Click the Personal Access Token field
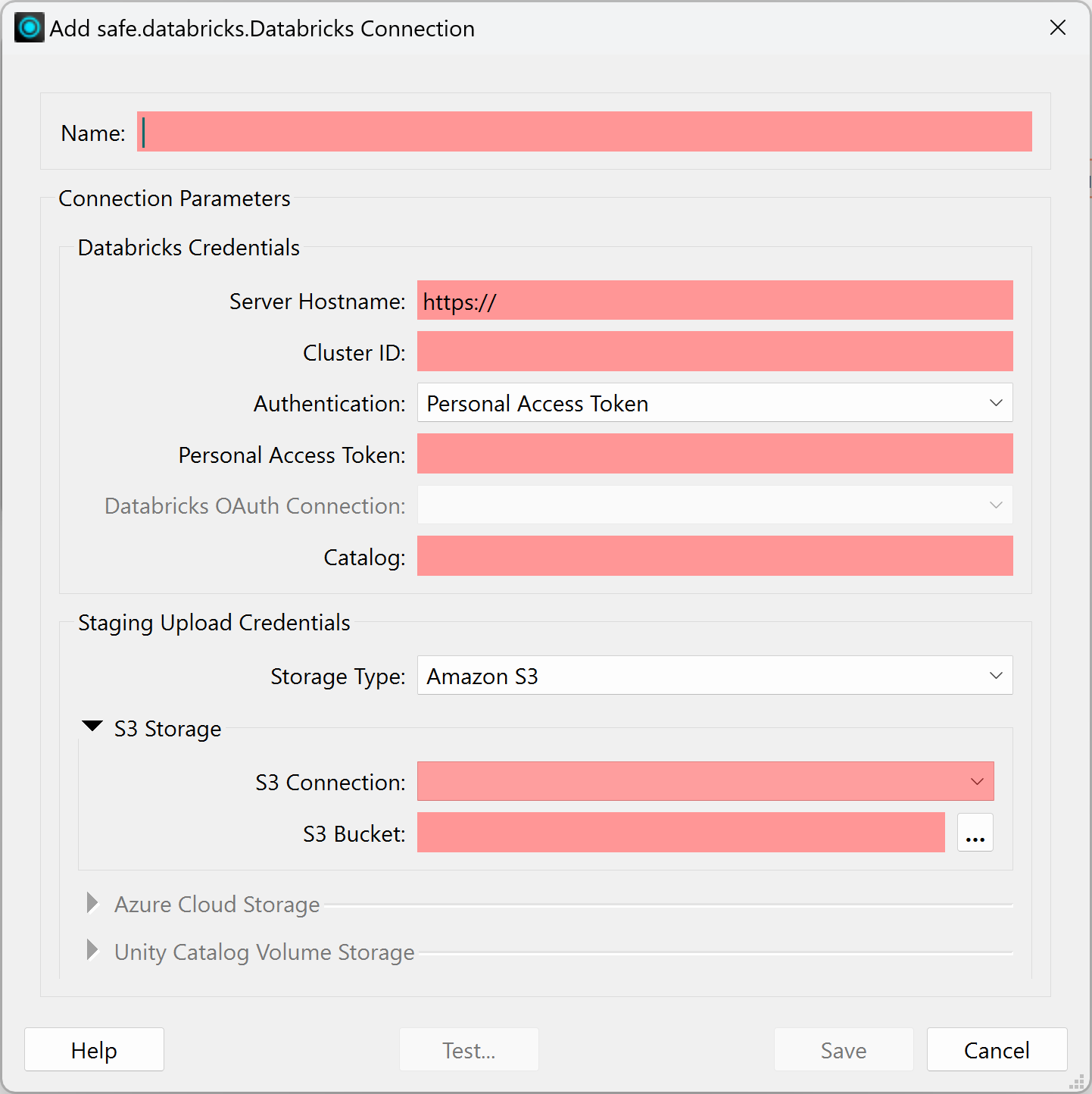Image resolution: width=1092 pixels, height=1094 pixels. 715,454
